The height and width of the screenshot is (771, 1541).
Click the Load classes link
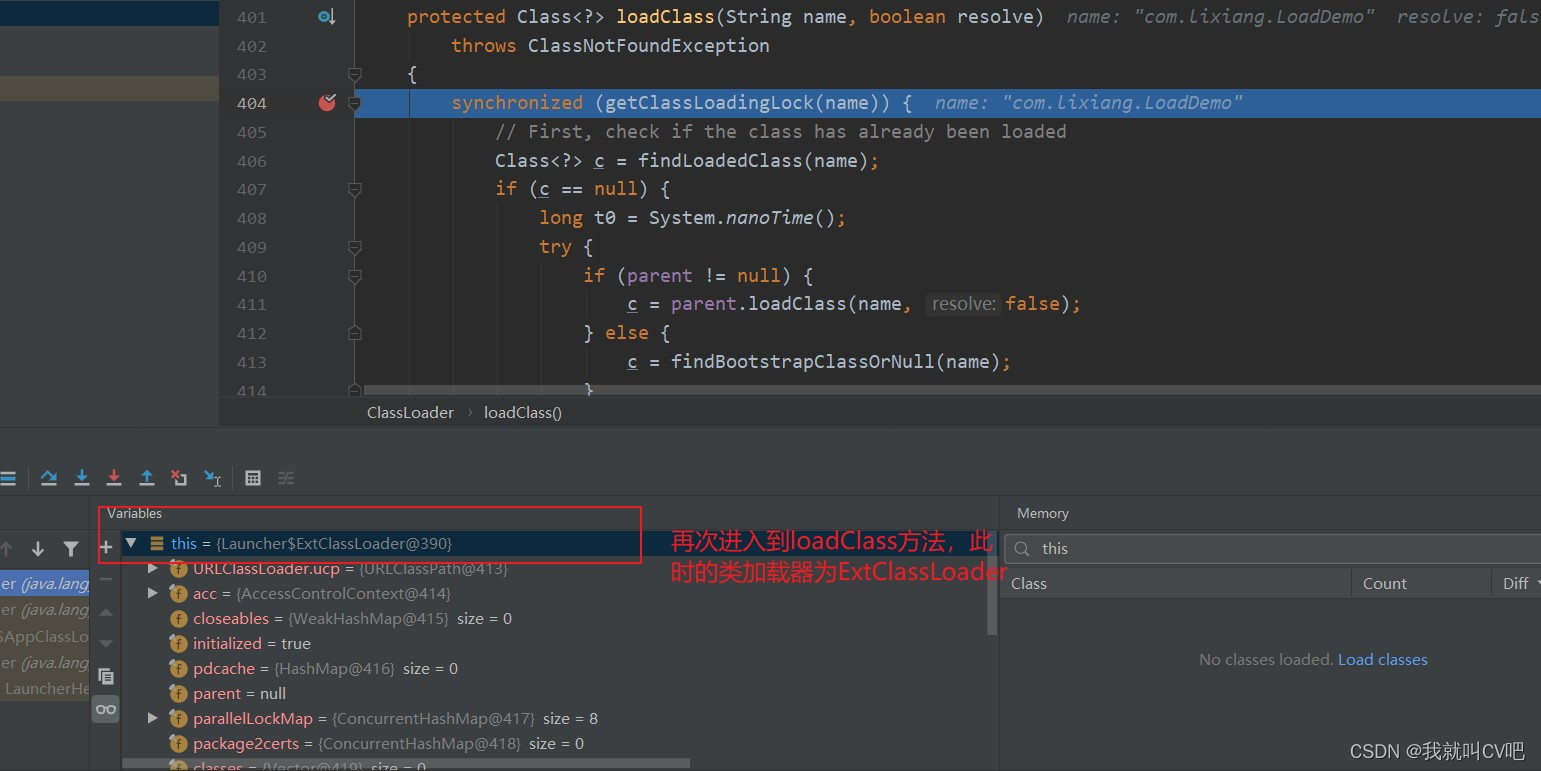point(1383,660)
